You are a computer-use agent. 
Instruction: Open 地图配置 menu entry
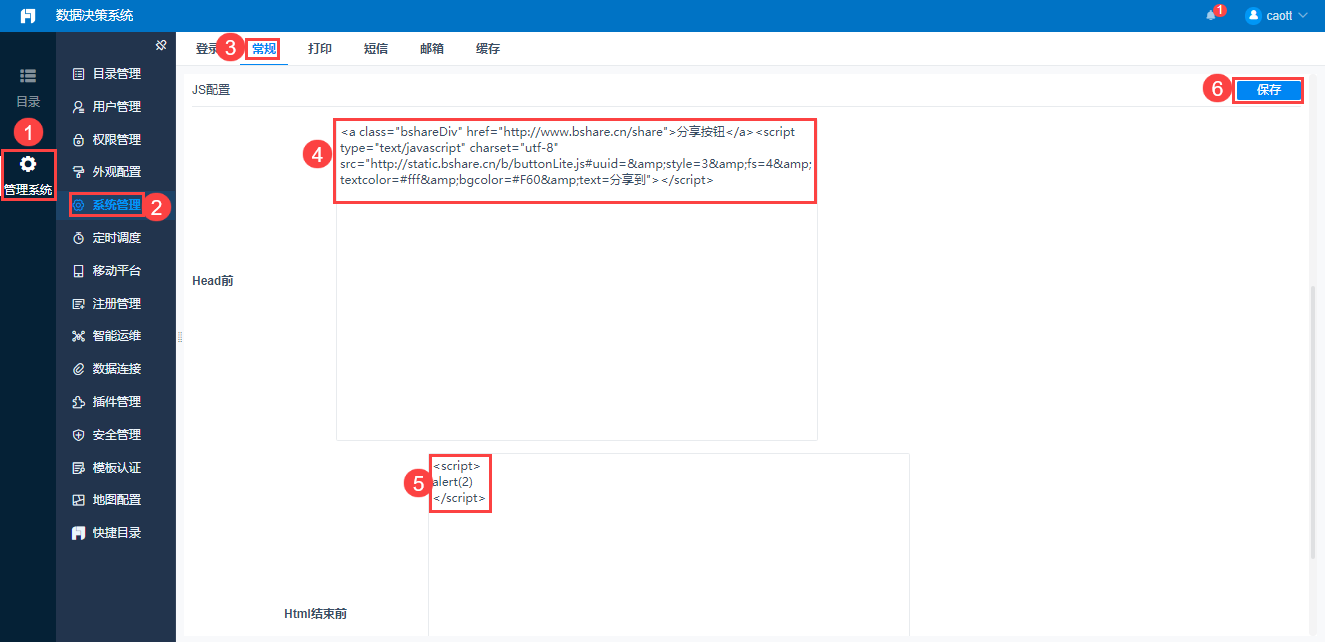tap(116, 500)
